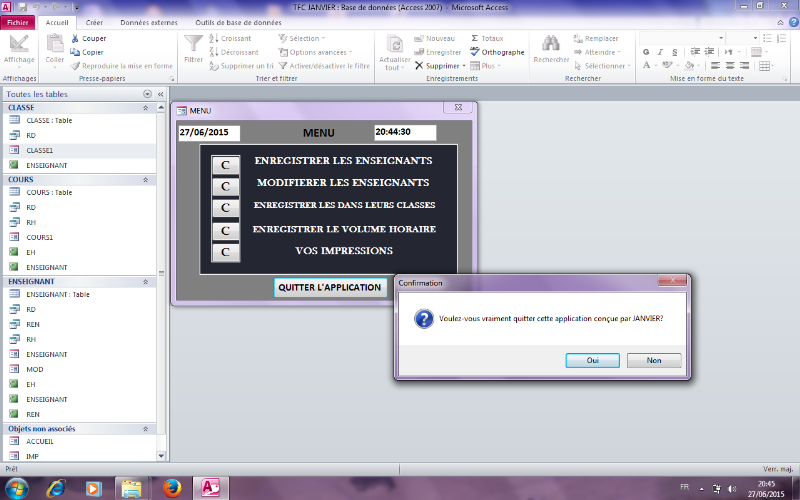Open Options avancées dropdown

(315, 52)
